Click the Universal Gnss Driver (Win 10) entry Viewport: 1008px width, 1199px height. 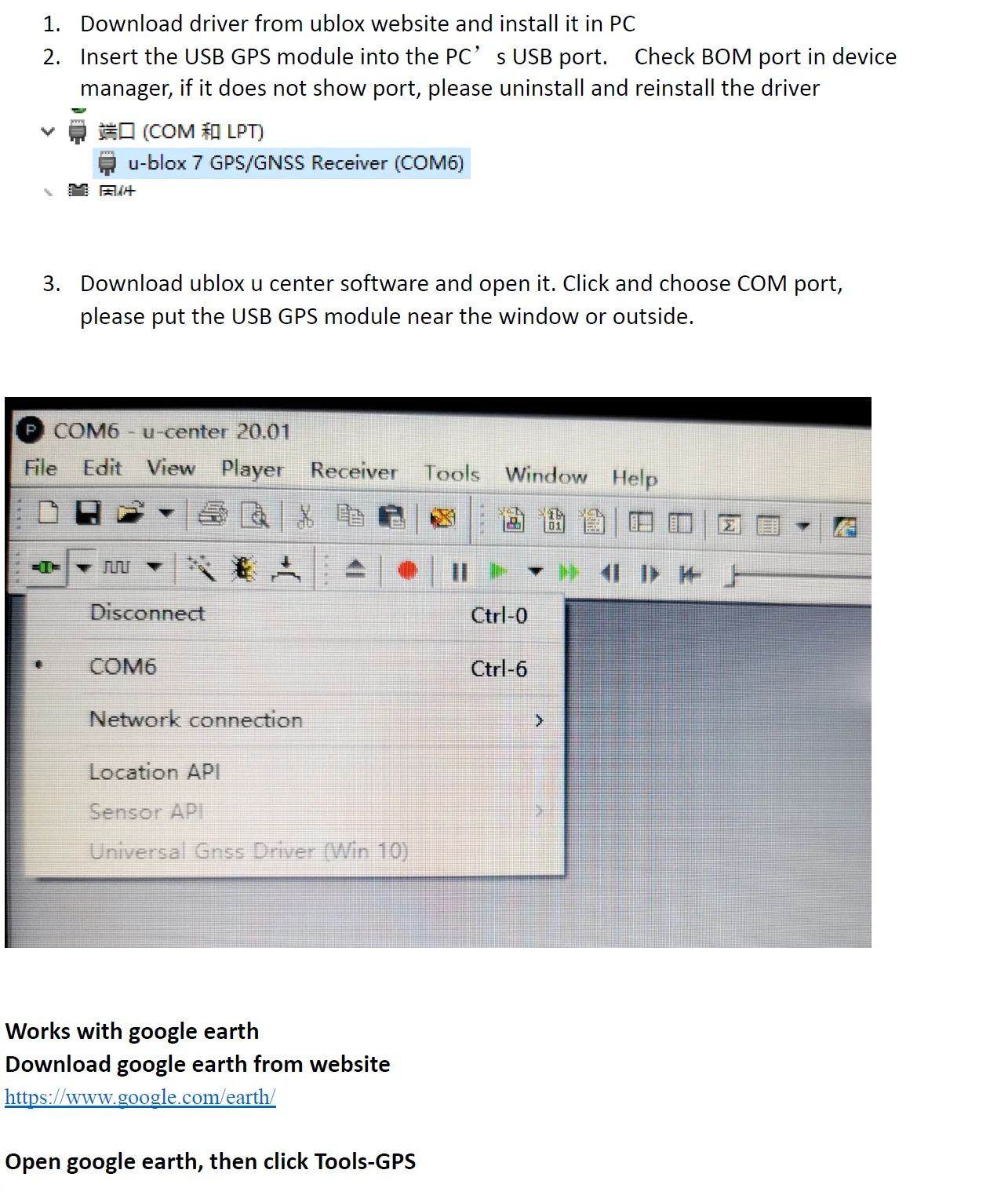[x=295, y=851]
